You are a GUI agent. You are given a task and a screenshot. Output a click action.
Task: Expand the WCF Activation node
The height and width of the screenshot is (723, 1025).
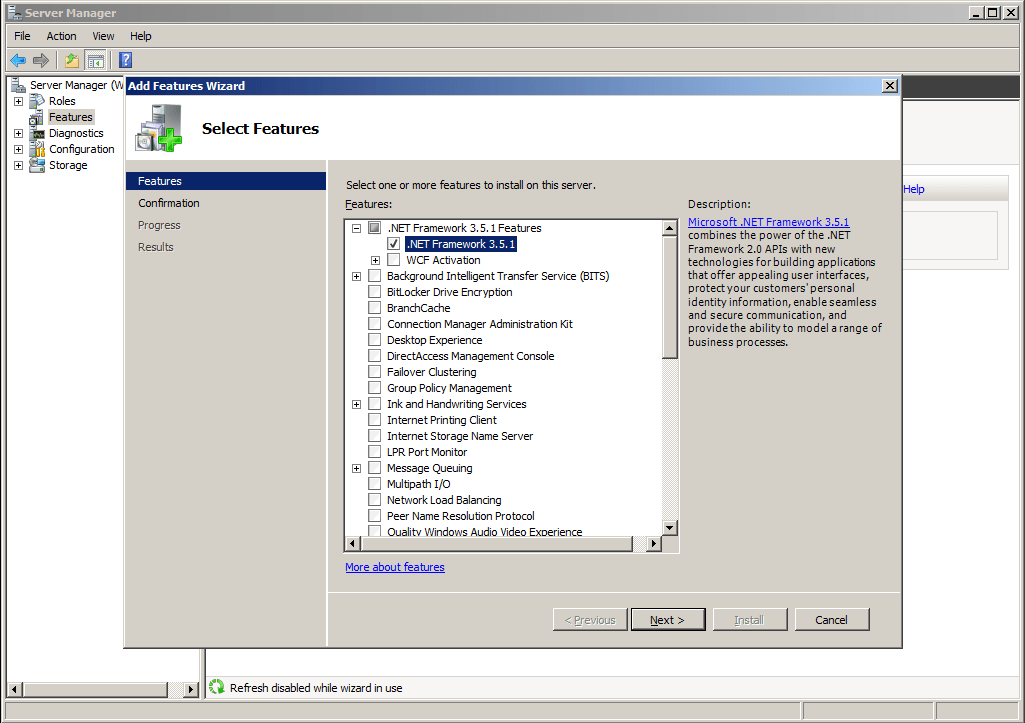[375, 260]
